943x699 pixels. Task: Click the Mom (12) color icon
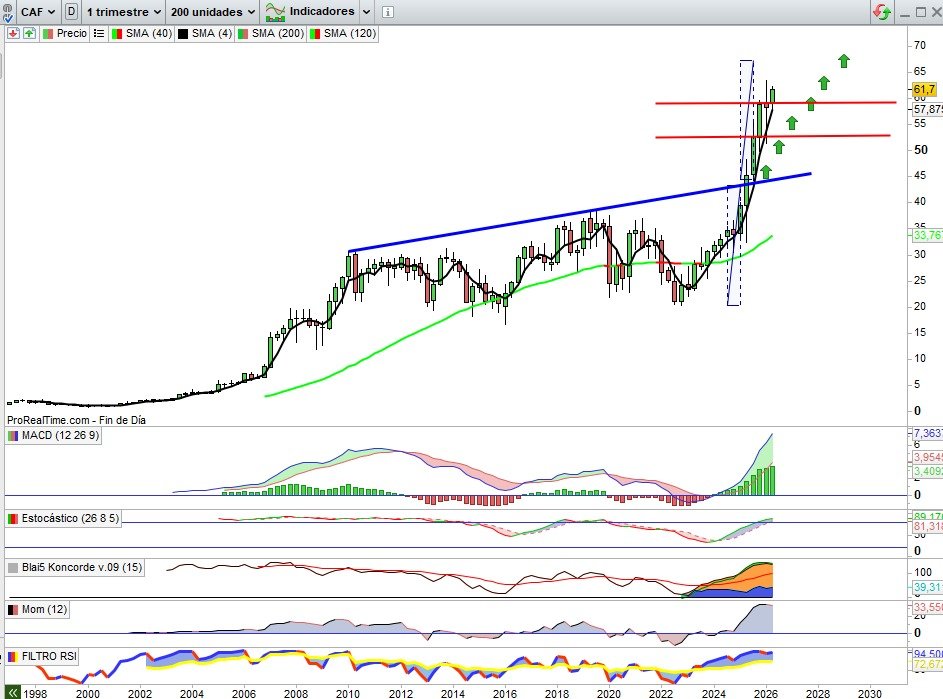point(13,610)
